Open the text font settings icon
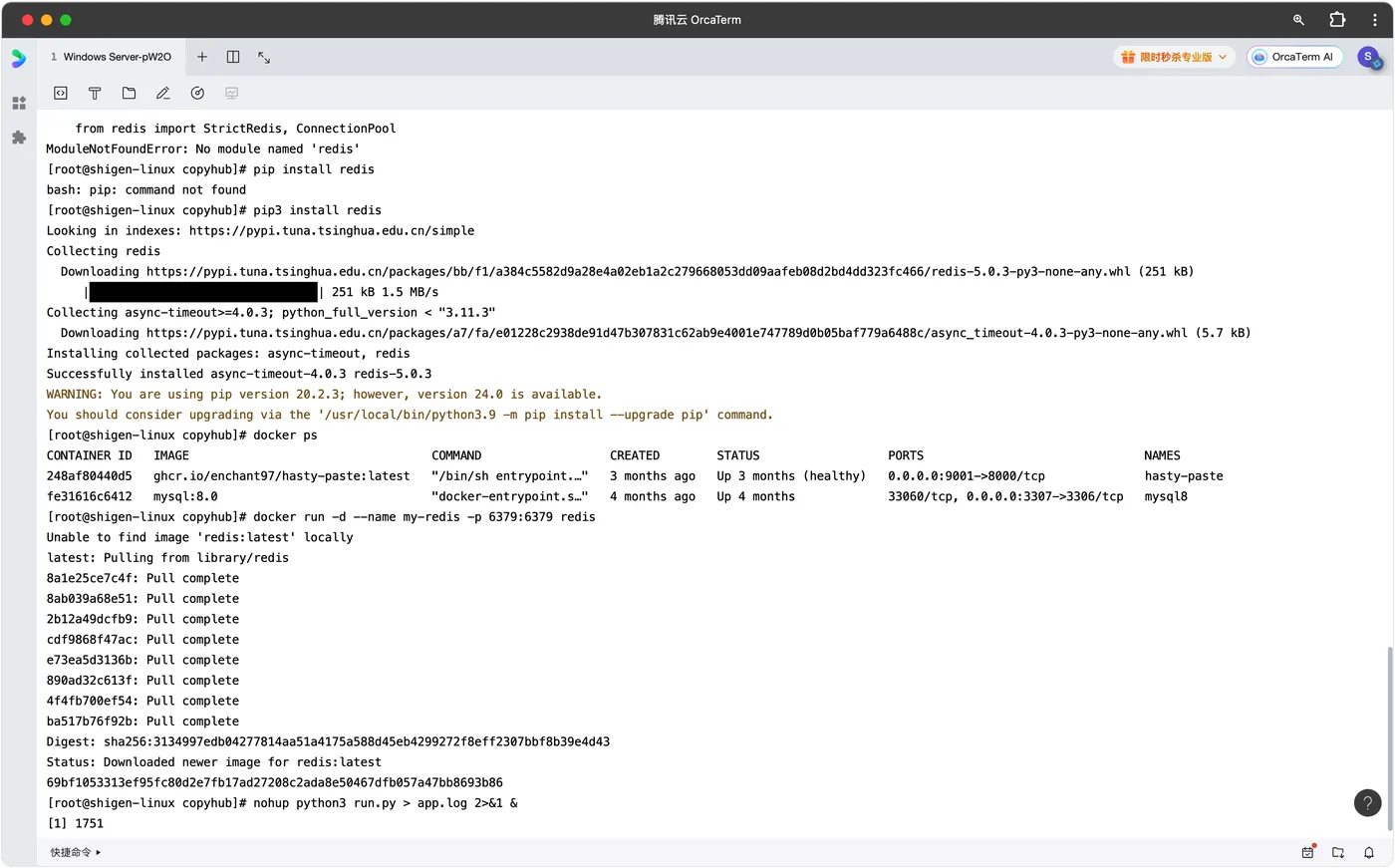This screenshot has width=1395, height=868. (95, 93)
